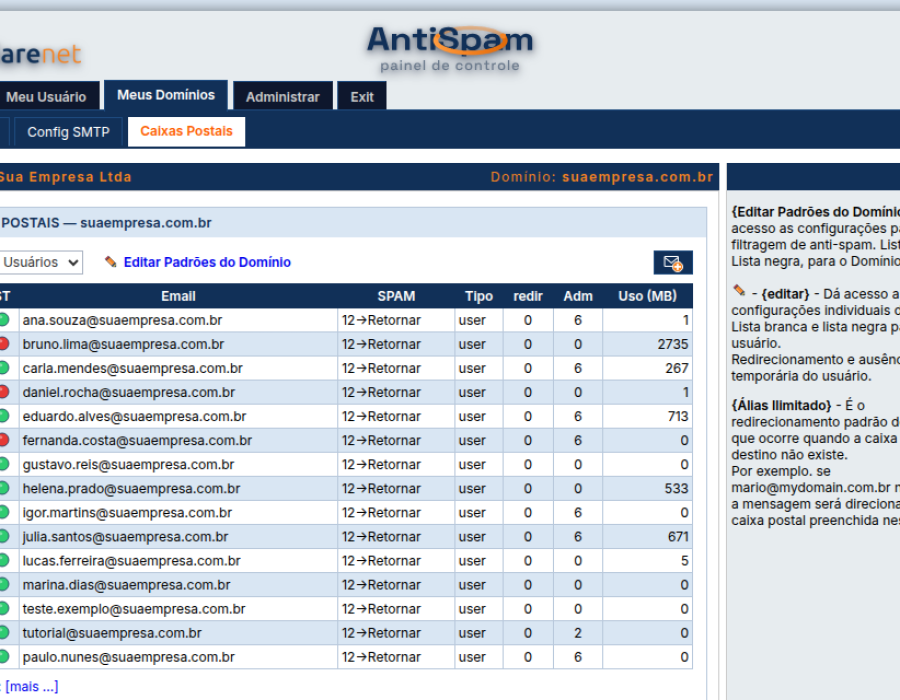Switch to the Meu Usuário tab
Screen dimensions: 900x700
(48, 96)
